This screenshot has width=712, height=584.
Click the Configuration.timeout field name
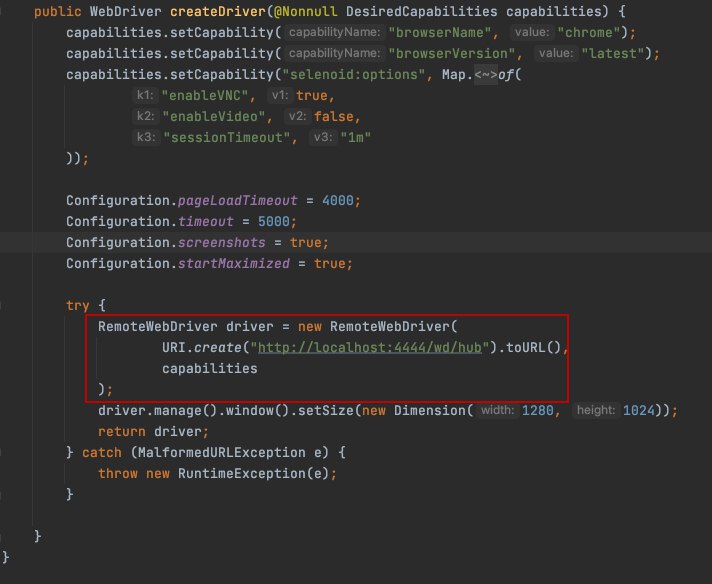205,222
